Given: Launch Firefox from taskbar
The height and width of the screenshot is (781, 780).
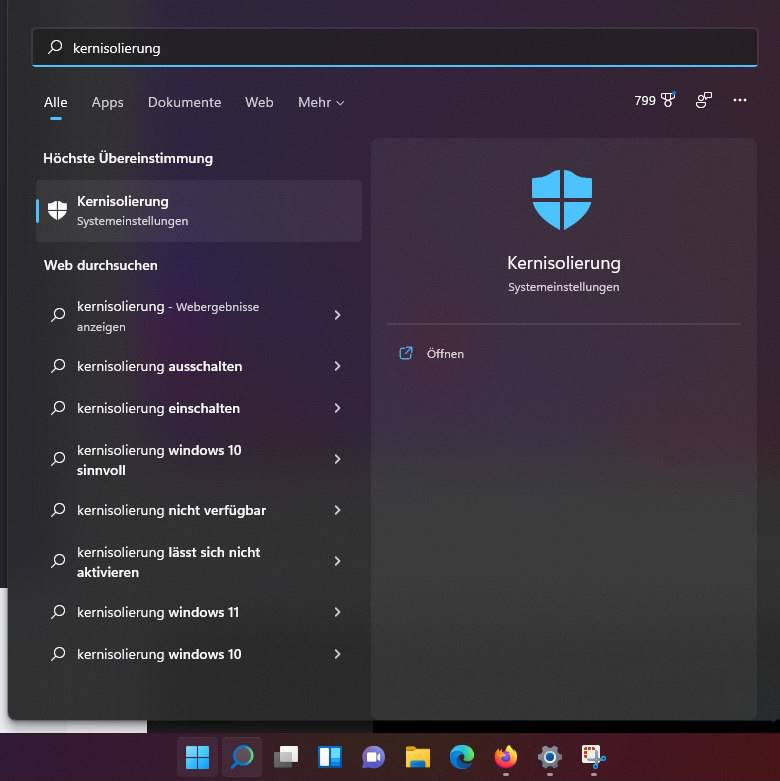Looking at the screenshot, I should [x=506, y=757].
